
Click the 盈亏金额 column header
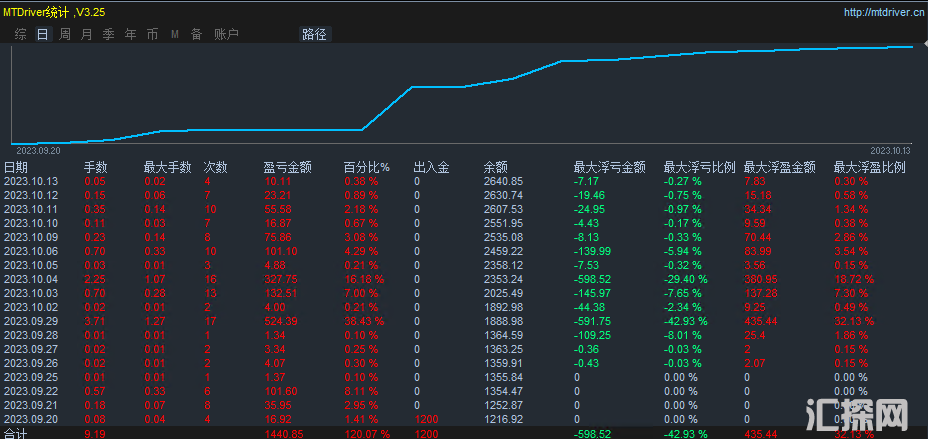point(287,167)
